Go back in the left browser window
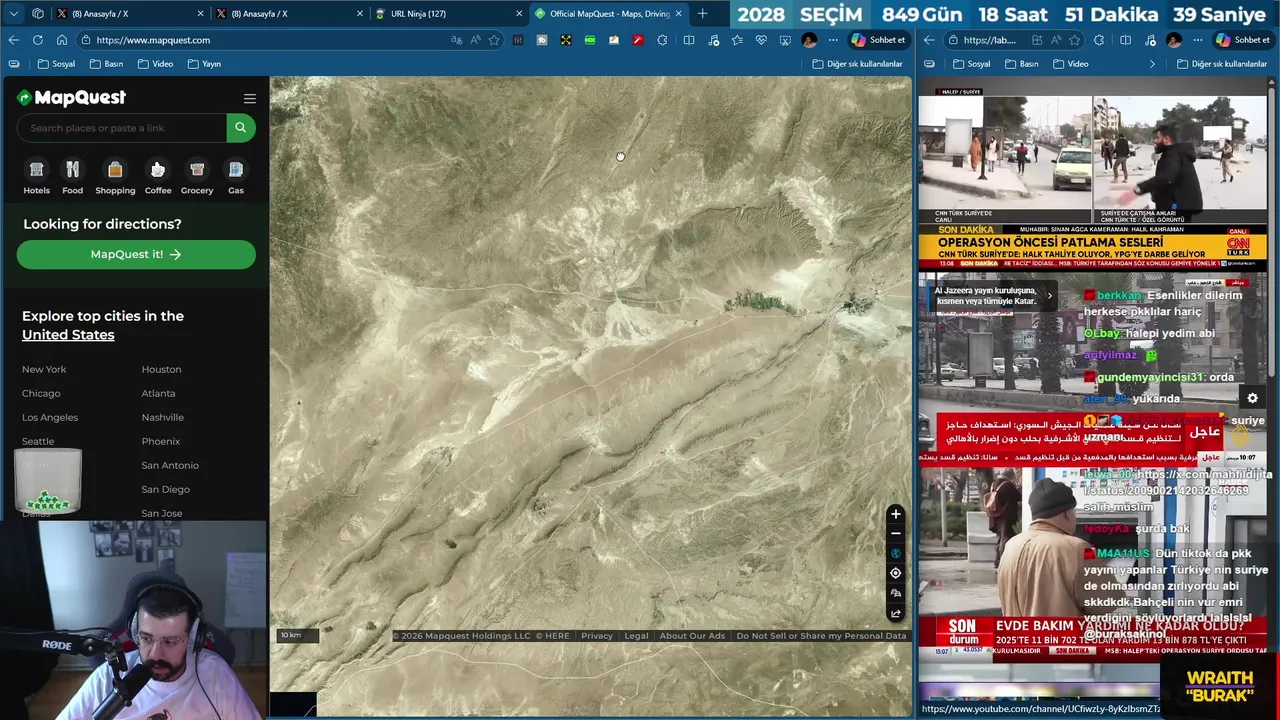 (x=13, y=40)
